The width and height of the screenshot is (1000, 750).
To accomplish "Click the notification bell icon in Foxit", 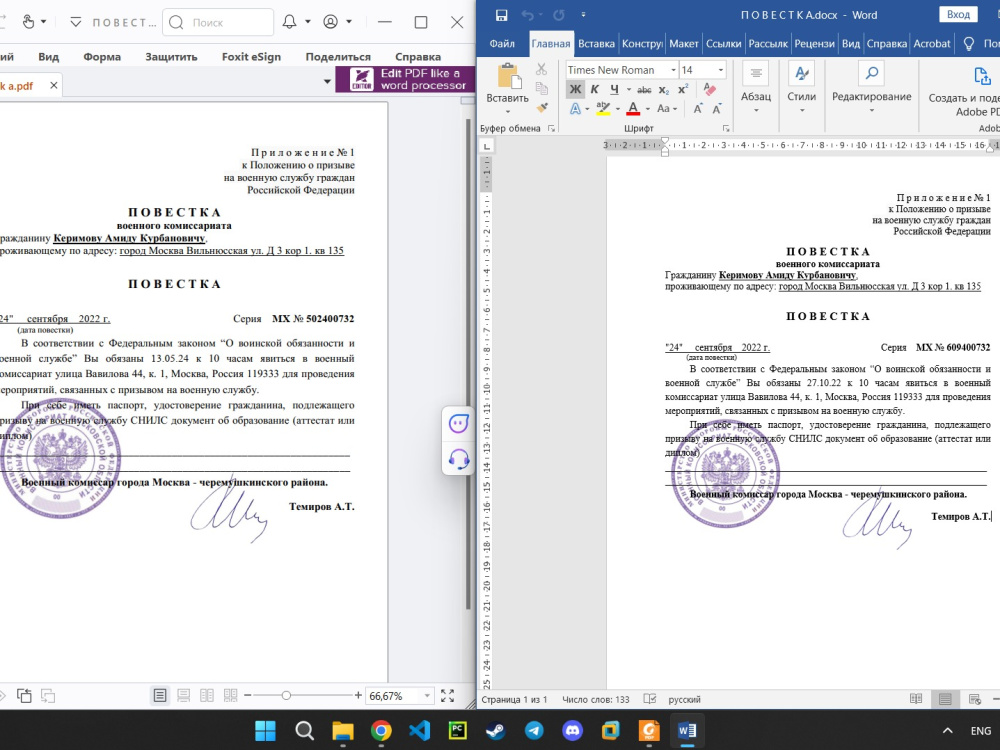I will [x=290, y=22].
